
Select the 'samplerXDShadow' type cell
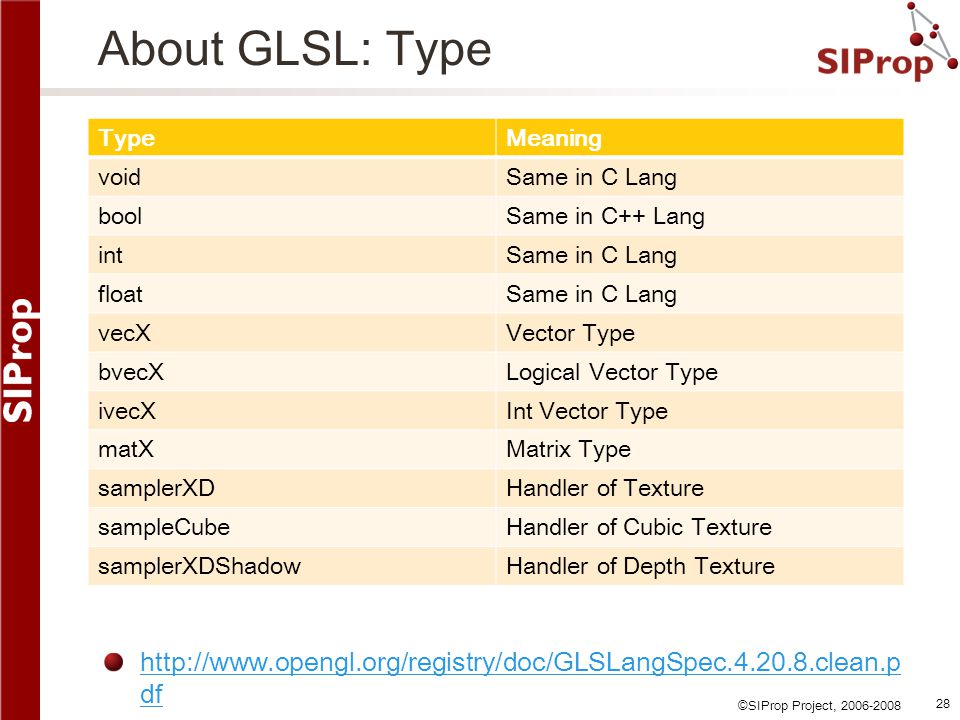292,566
